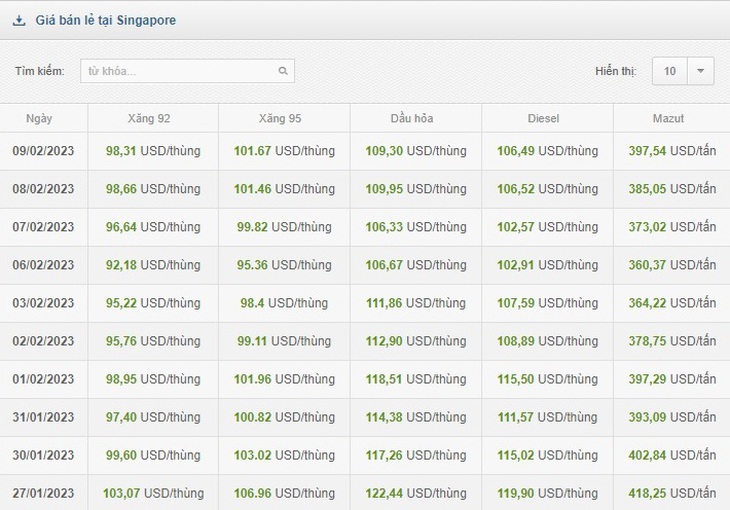Image resolution: width=730 pixels, height=510 pixels.
Task: Open the Hiển thị dropdown arrow
Action: point(700,71)
